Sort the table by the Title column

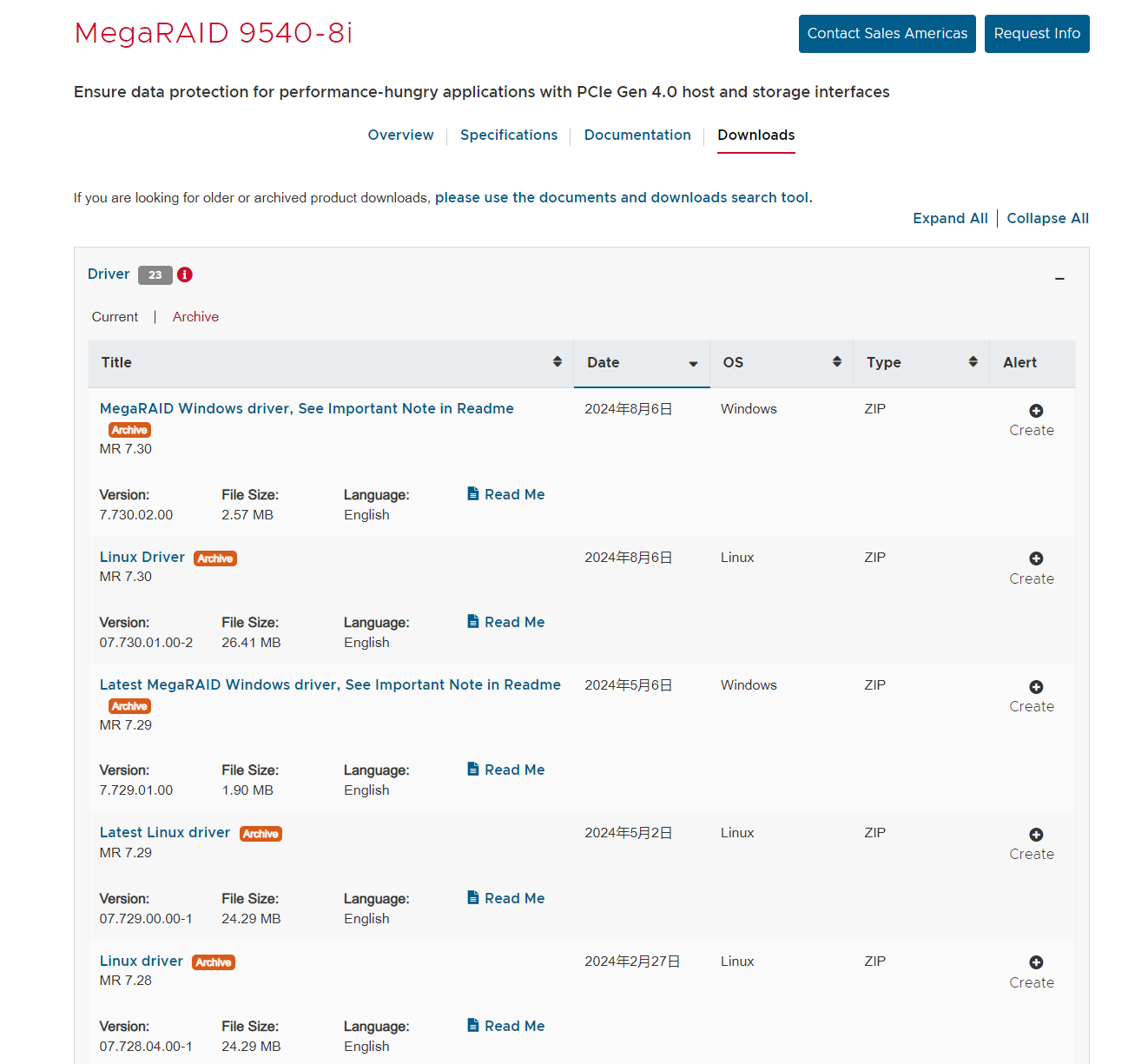point(558,362)
